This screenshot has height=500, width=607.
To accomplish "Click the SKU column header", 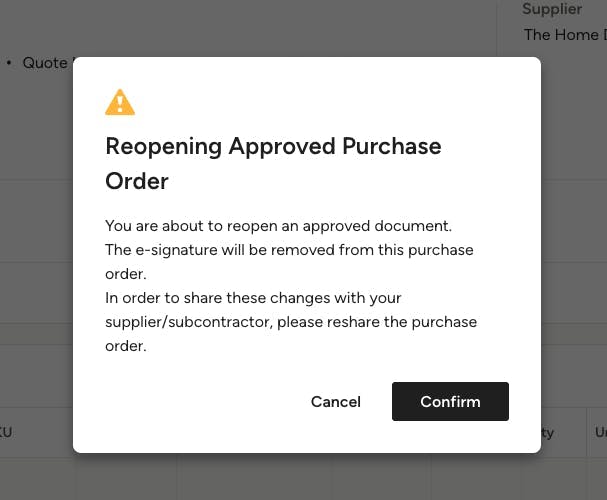I will (x=6, y=433).
